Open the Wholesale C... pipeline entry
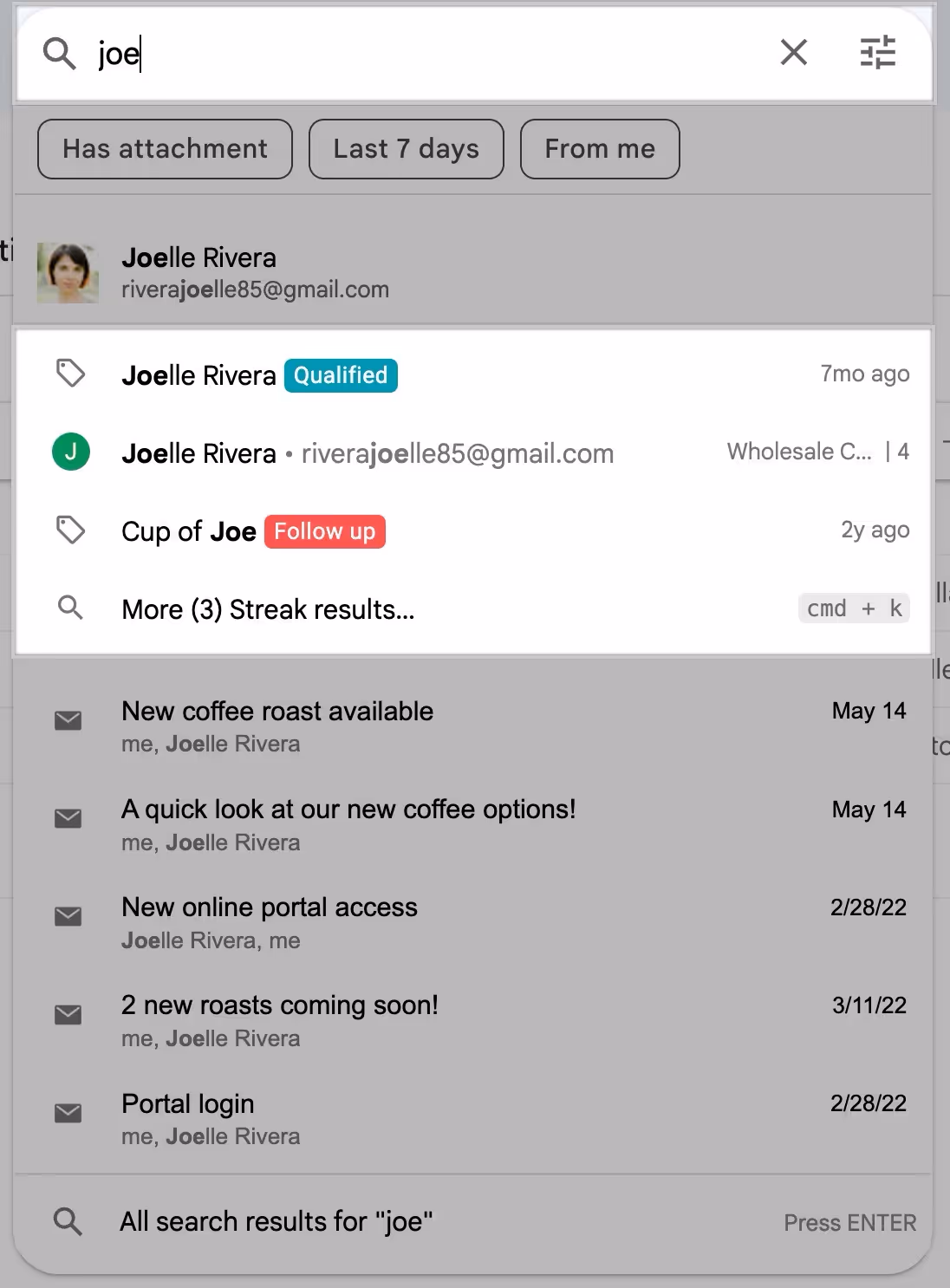This screenshot has width=950, height=1288. coord(799,451)
